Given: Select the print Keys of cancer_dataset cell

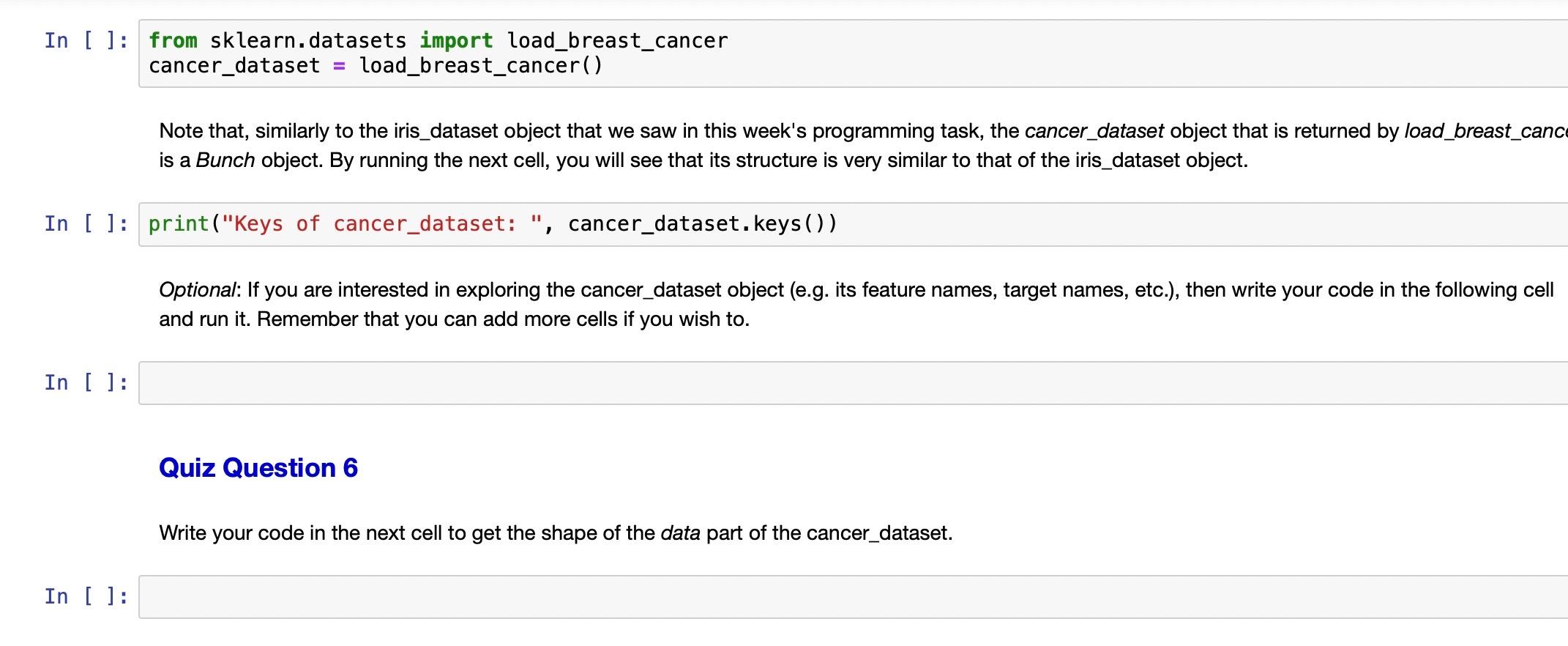Looking at the screenshot, I should pos(854,224).
